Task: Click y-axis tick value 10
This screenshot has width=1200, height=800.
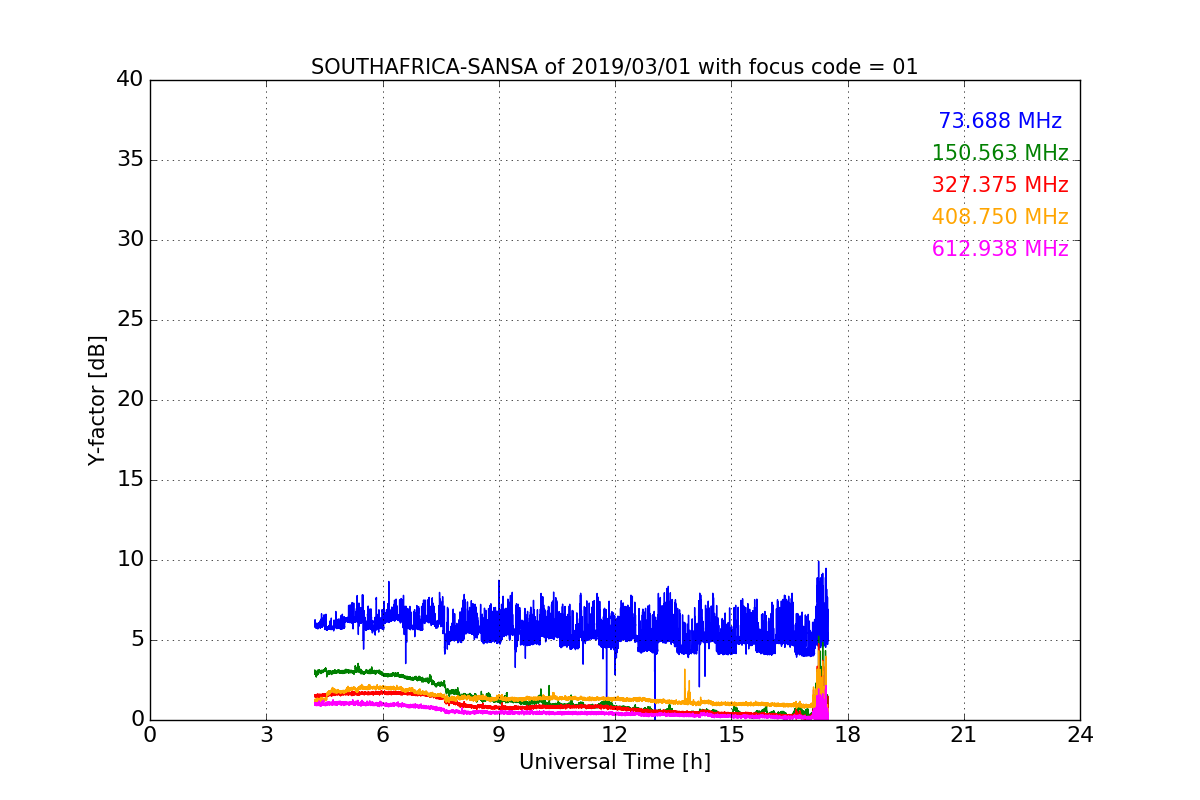Action: 130,560
